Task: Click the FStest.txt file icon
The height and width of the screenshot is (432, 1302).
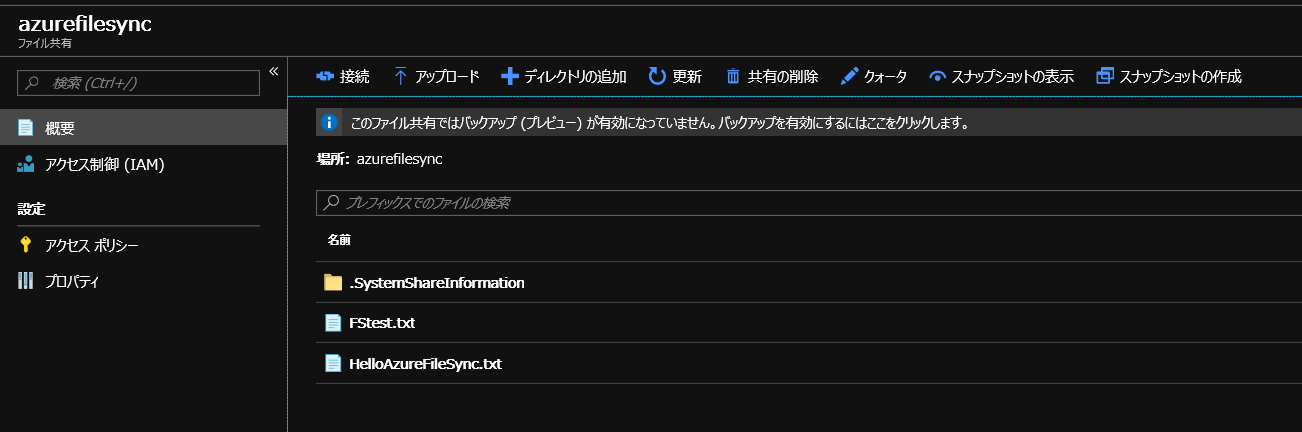Action: click(x=333, y=323)
